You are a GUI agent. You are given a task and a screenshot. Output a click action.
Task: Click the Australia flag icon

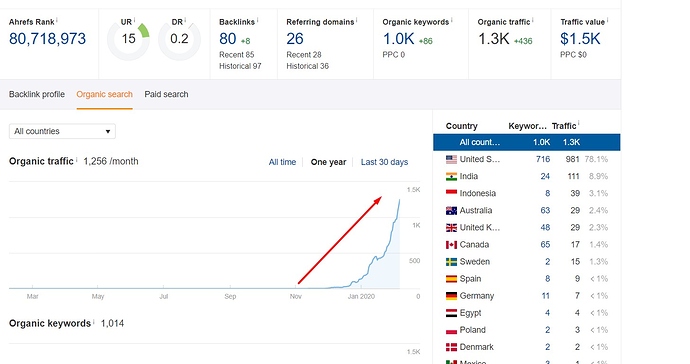point(451,210)
